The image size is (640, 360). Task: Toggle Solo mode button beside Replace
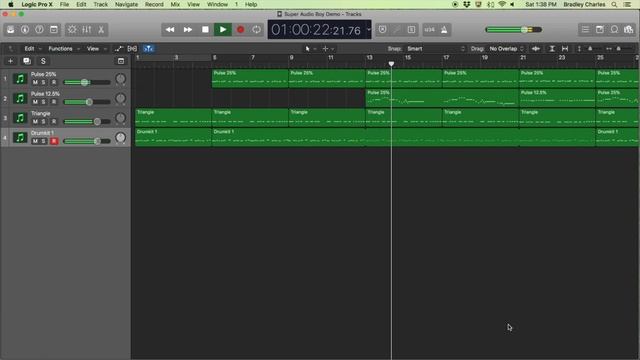click(411, 29)
